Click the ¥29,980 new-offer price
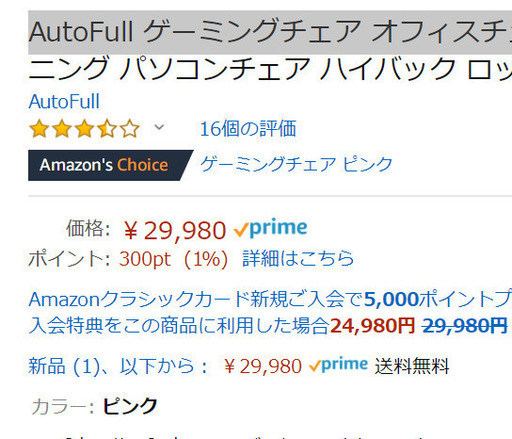Image resolution: width=512 pixels, height=439 pixels. pyautogui.click(x=263, y=366)
